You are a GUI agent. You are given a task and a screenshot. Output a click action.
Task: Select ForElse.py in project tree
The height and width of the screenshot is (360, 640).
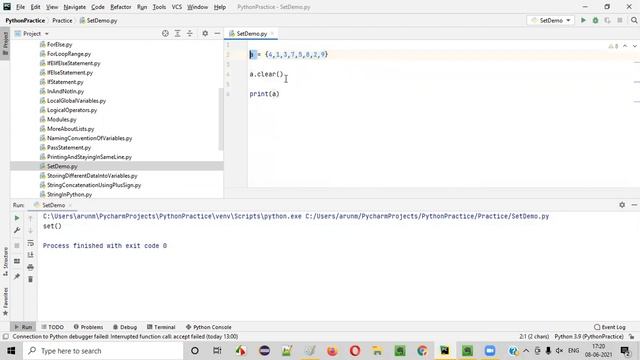[x=60, y=44]
